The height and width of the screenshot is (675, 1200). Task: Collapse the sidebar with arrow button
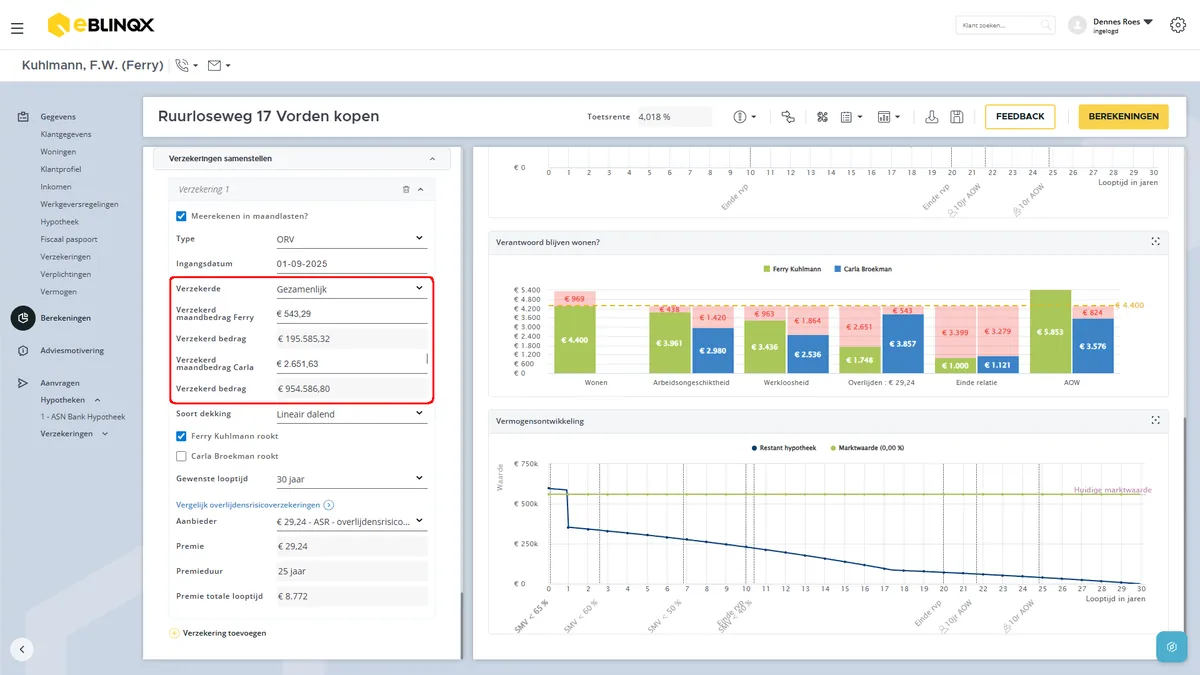tap(21, 649)
